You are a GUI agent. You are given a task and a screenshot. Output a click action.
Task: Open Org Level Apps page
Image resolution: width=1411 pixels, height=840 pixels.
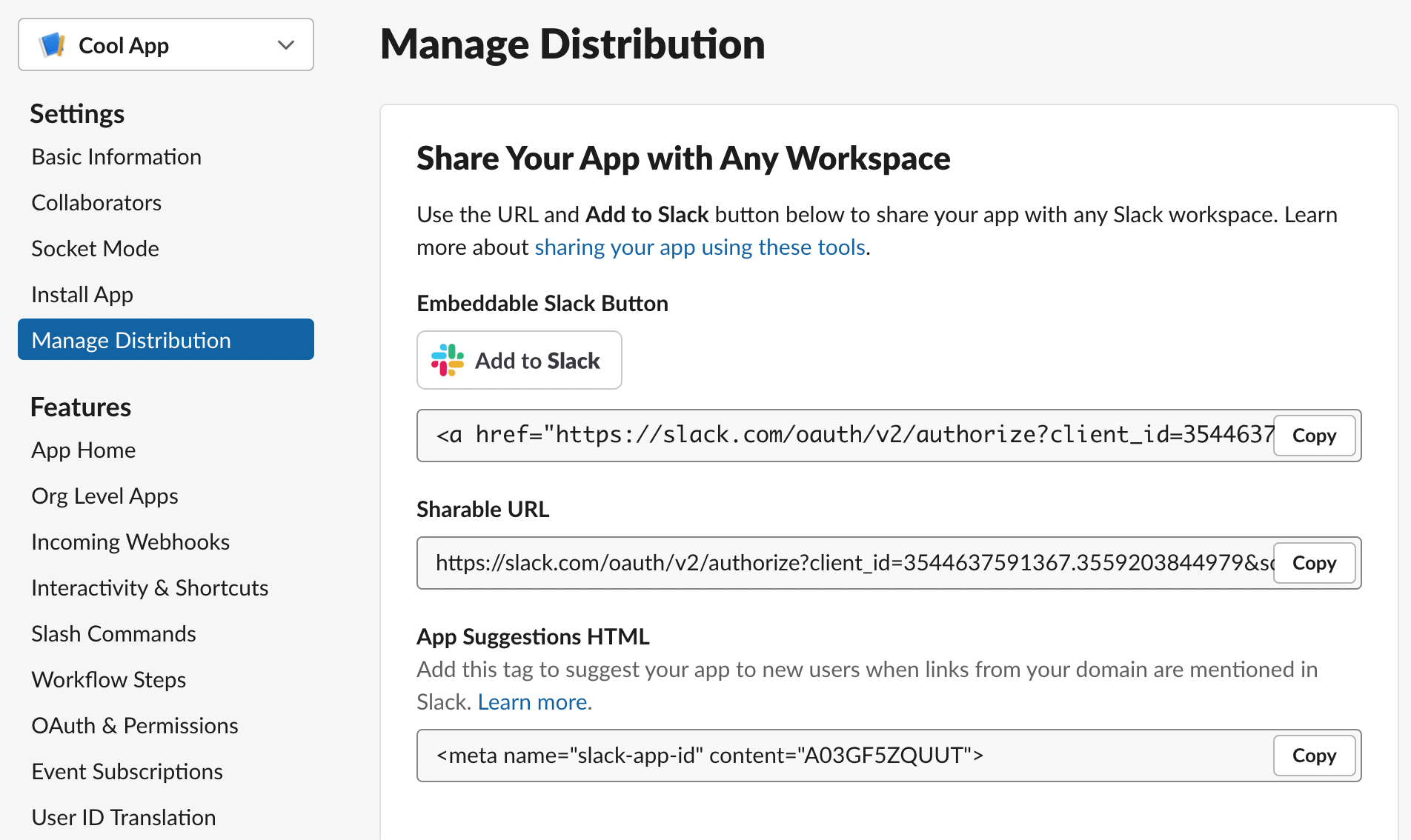tap(104, 496)
